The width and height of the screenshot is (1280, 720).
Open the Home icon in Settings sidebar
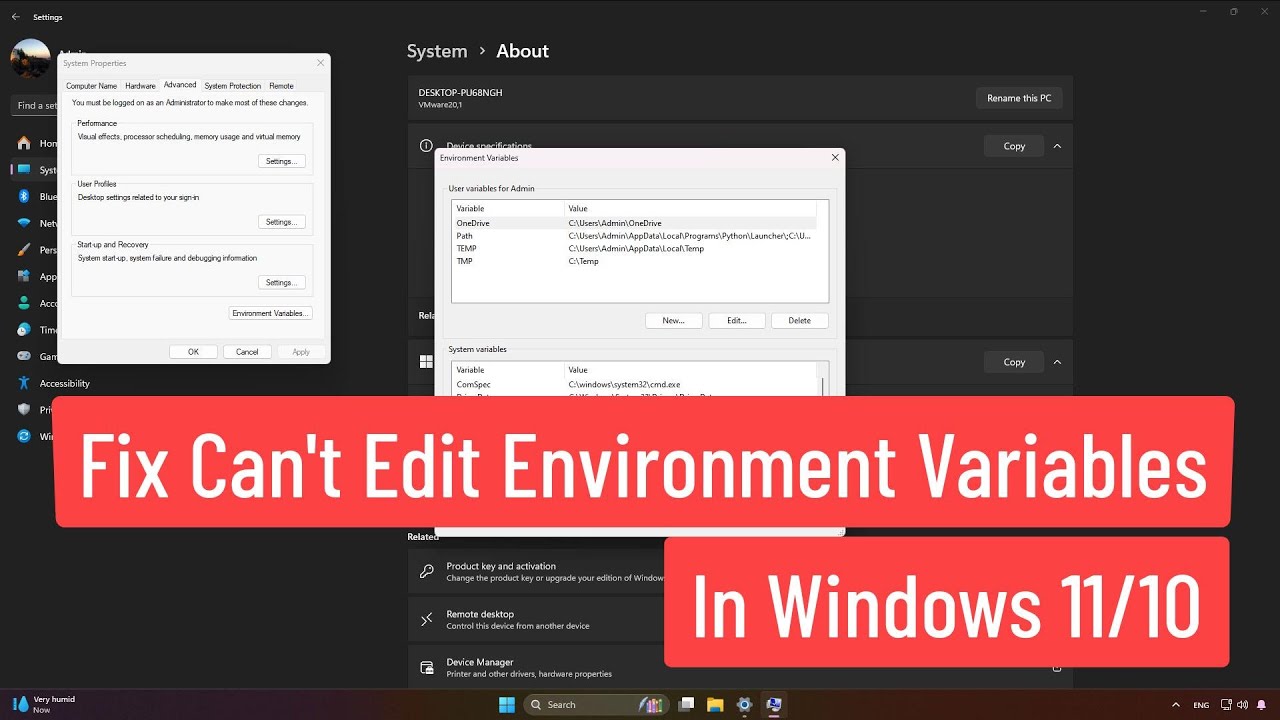click(24, 143)
